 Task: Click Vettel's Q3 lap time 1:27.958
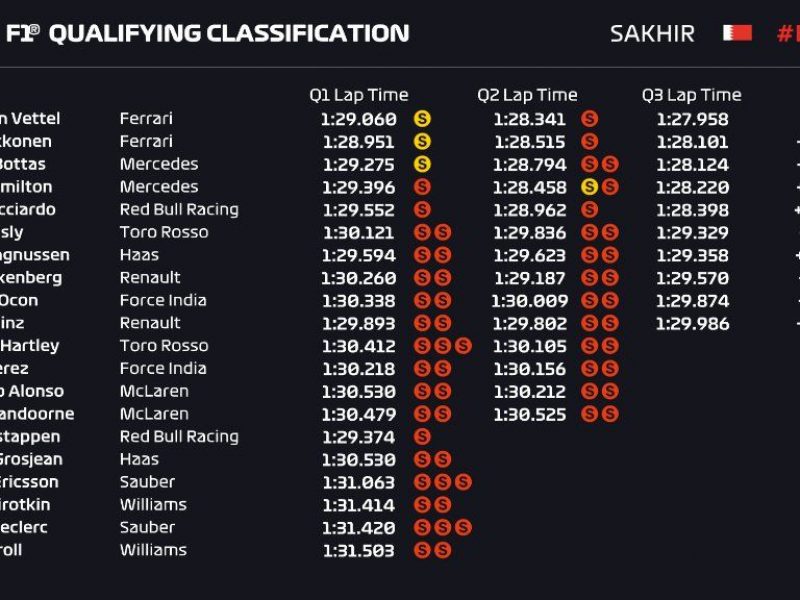692,119
